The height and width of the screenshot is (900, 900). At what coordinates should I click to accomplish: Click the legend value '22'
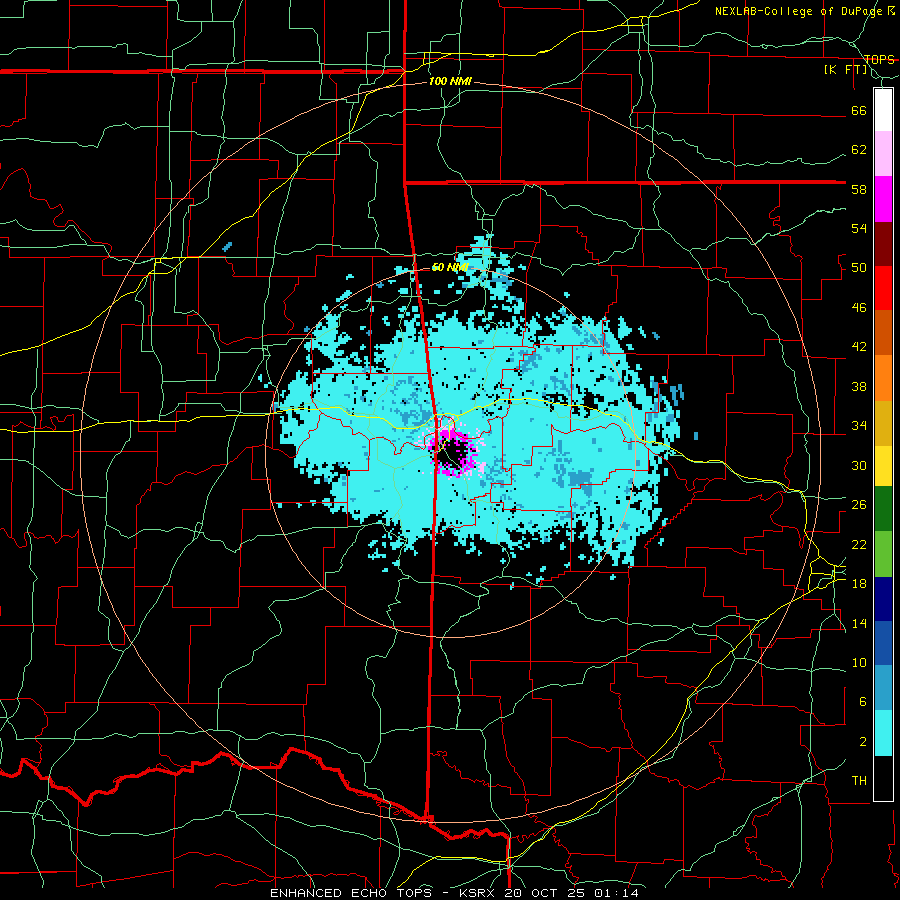tap(859, 544)
